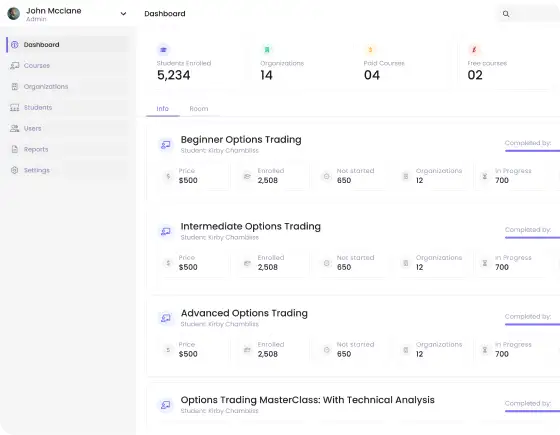Click the Organizations green bookmark icon
The width and height of the screenshot is (560, 435).
pyautogui.click(x=267, y=50)
